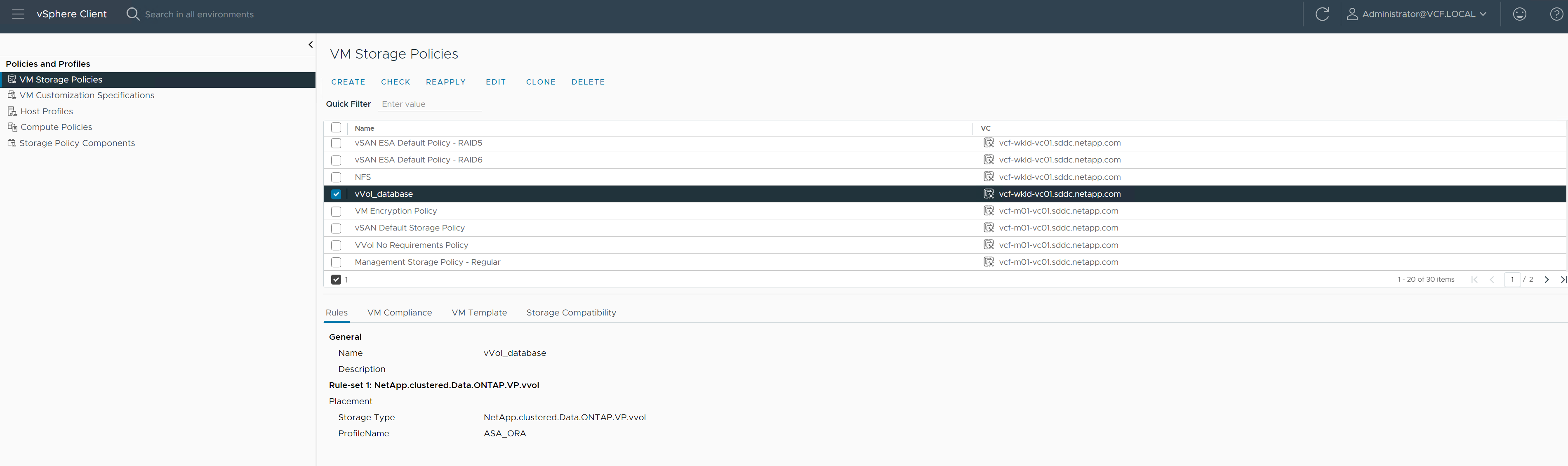Viewport: 1568px width, 466px height.
Task: Click the vCenter Server vcf-wkld-vc01 icon
Action: coord(989,194)
